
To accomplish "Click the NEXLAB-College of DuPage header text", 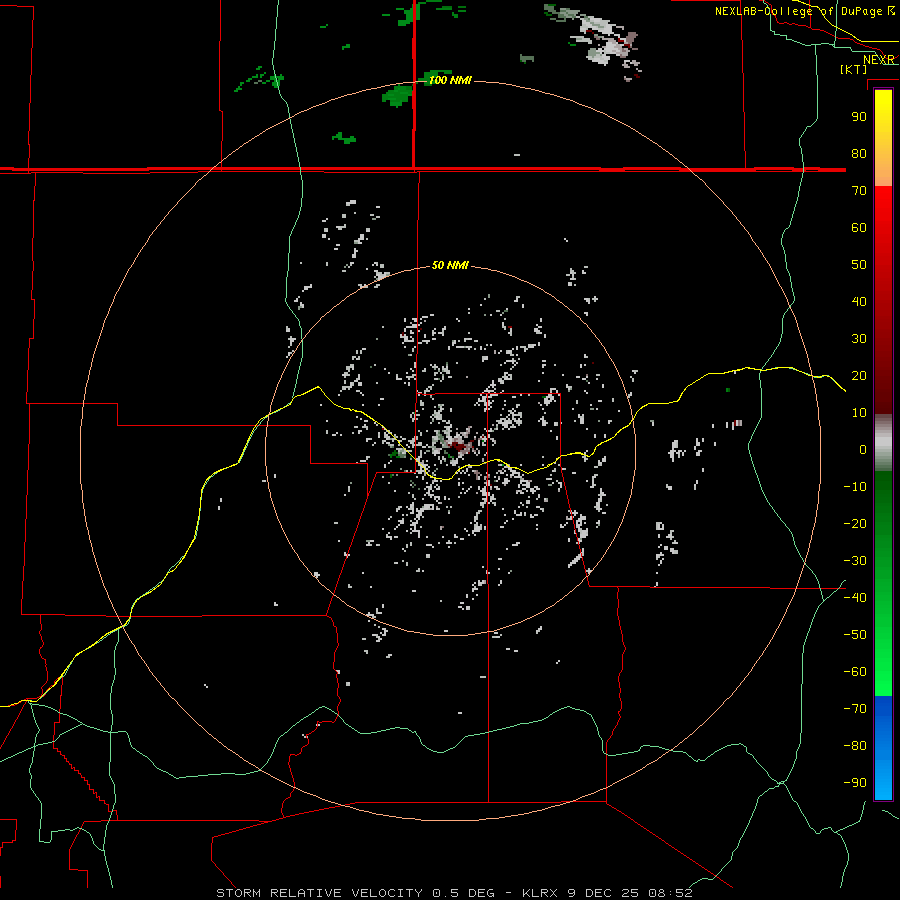I will (x=798, y=11).
